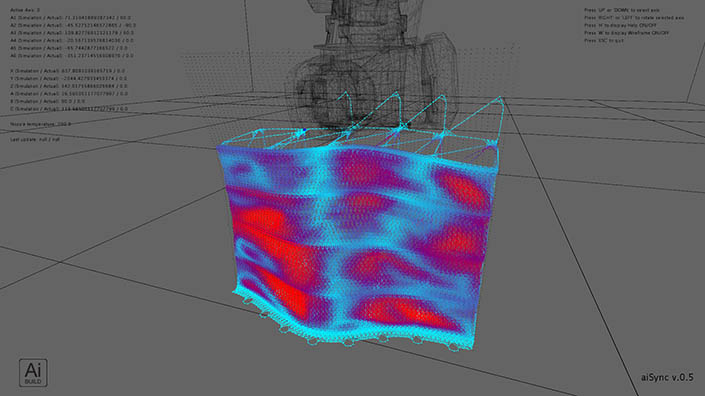Click the blue node on the lattice top edge
The image size is (705, 396).
coord(304,130)
